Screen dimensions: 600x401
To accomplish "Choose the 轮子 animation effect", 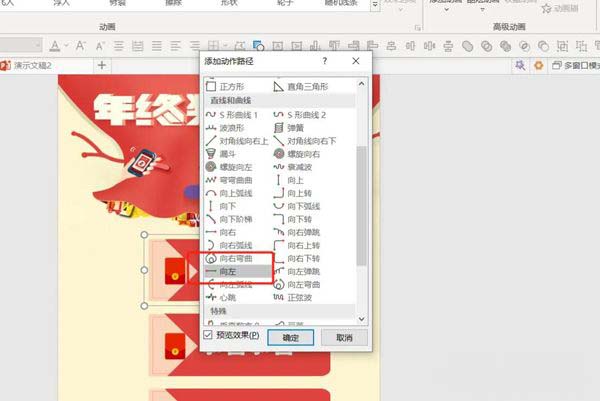I will (x=285, y=3).
